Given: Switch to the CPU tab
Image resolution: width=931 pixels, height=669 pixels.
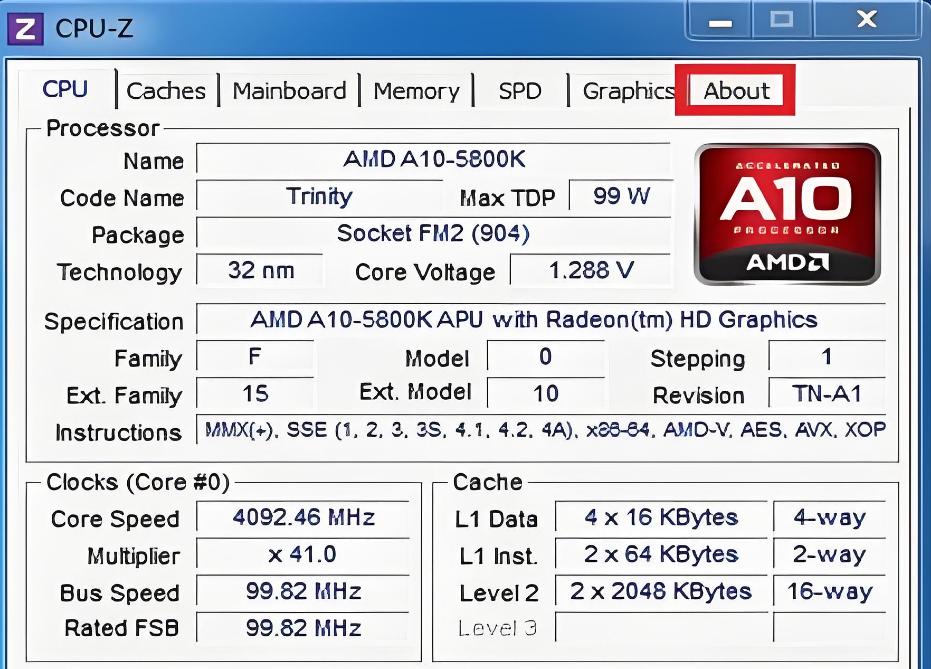Looking at the screenshot, I should pos(65,90).
